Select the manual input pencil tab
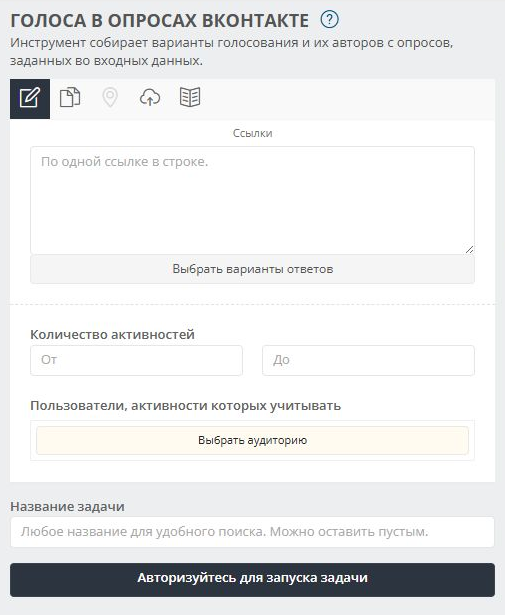Image resolution: width=505 pixels, height=615 pixels. coord(30,99)
